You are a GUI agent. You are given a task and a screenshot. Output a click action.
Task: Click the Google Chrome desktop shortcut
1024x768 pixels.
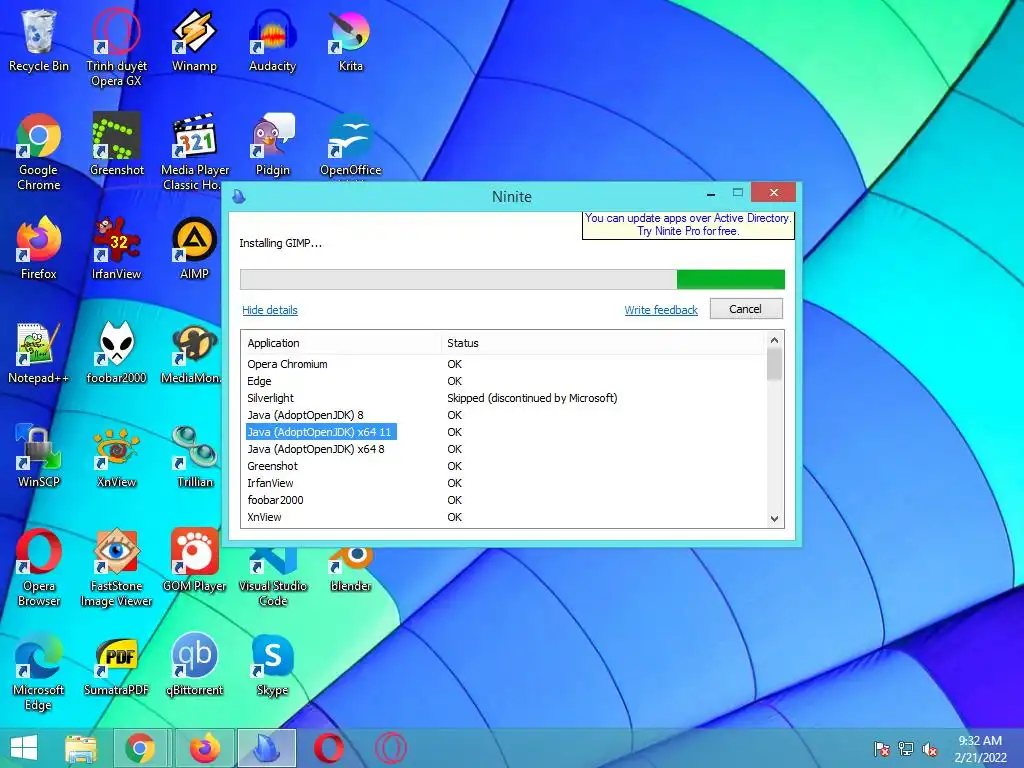tap(39, 152)
